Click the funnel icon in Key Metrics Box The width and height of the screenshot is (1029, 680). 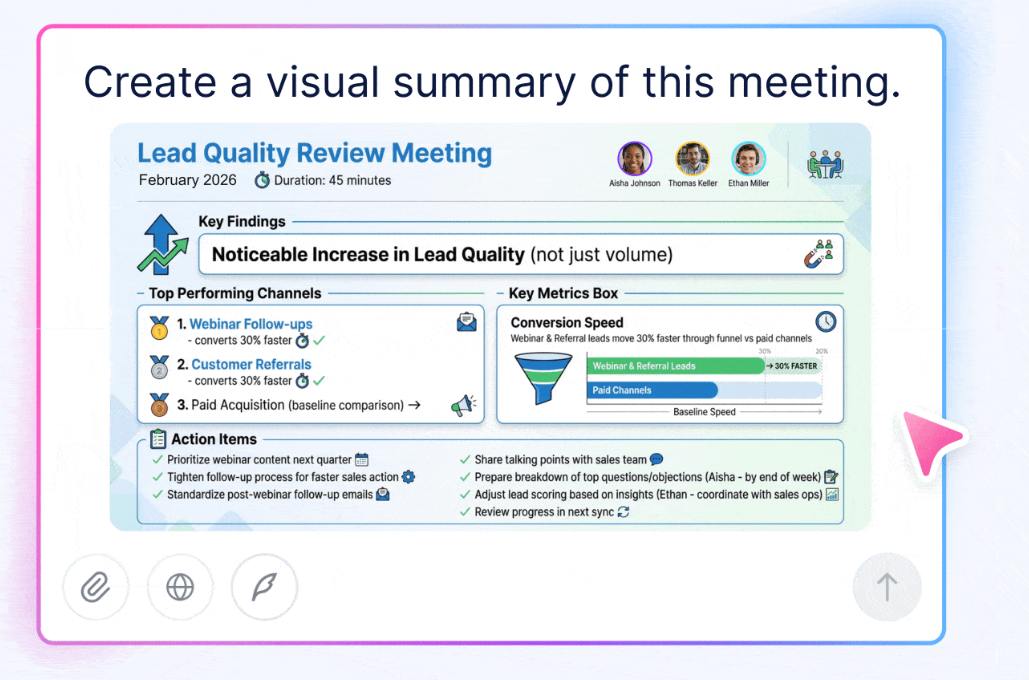(543, 378)
